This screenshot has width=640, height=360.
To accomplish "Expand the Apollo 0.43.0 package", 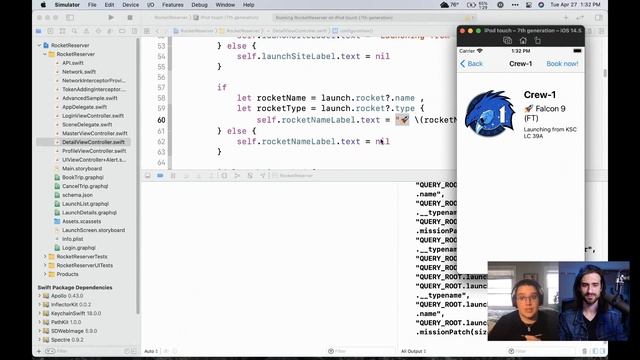I will tap(40, 296).
